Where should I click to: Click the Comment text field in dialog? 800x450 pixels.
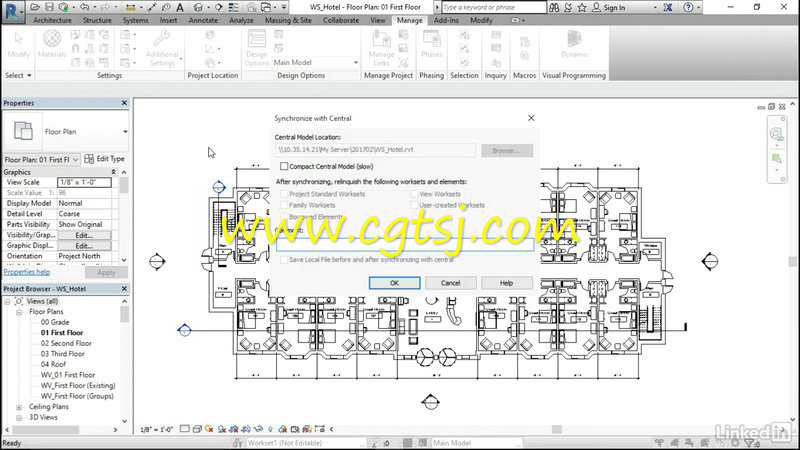(405, 244)
